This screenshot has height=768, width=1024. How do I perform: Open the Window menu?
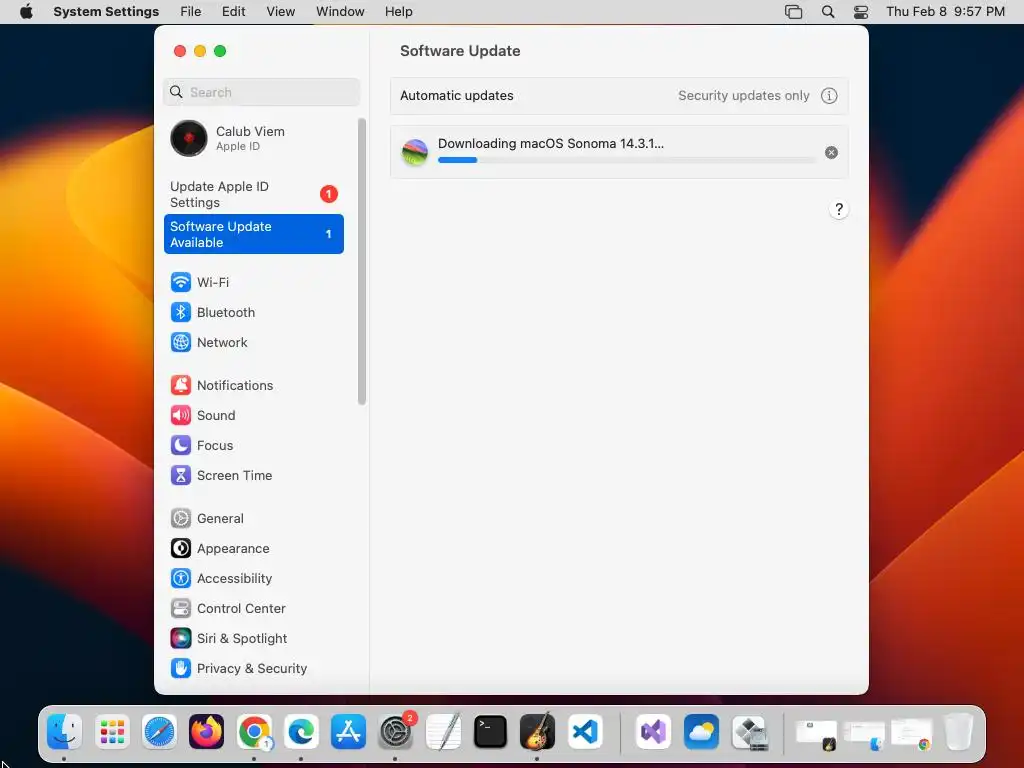tap(340, 12)
